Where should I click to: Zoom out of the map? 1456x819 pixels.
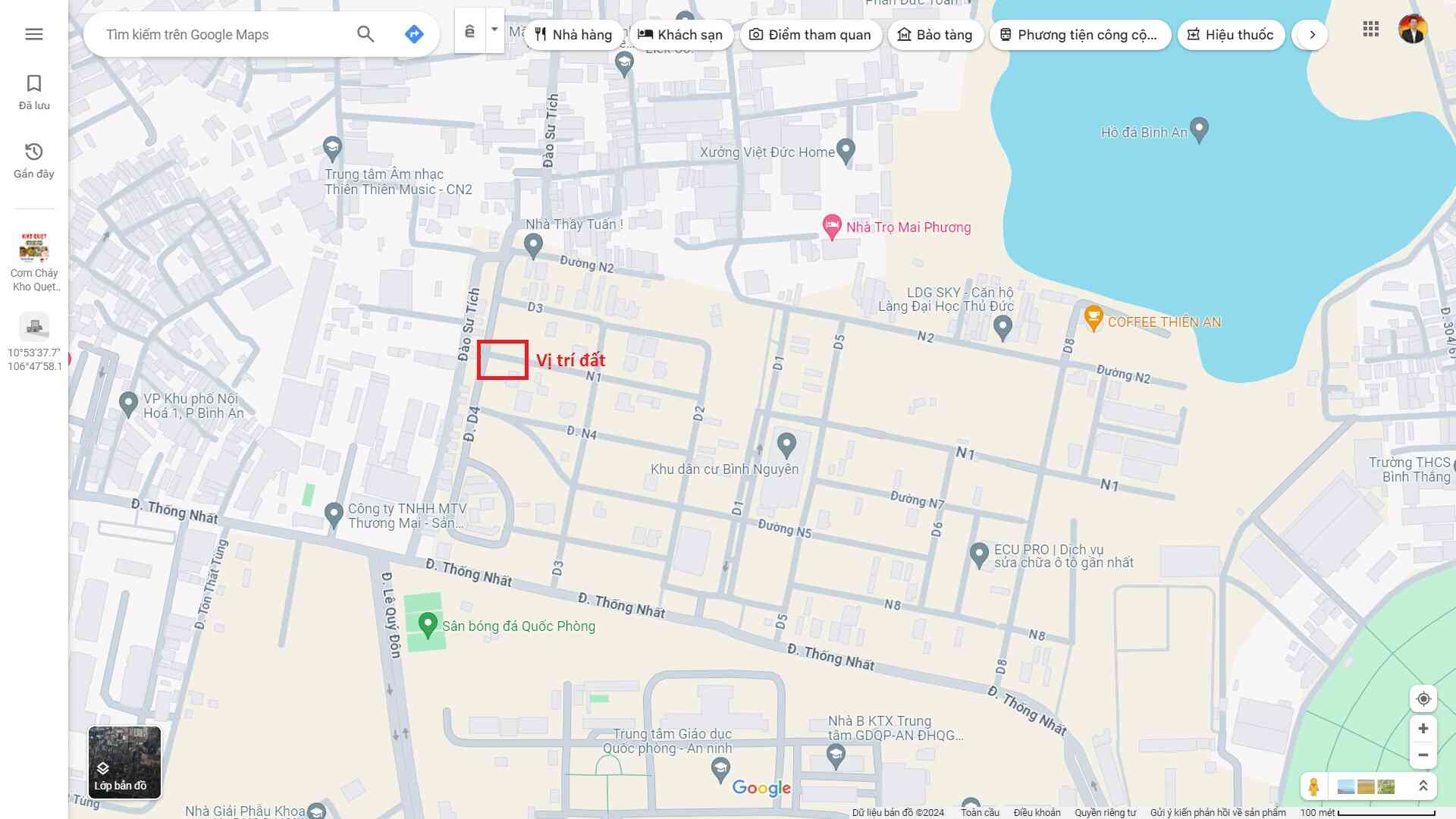pos(1423,755)
